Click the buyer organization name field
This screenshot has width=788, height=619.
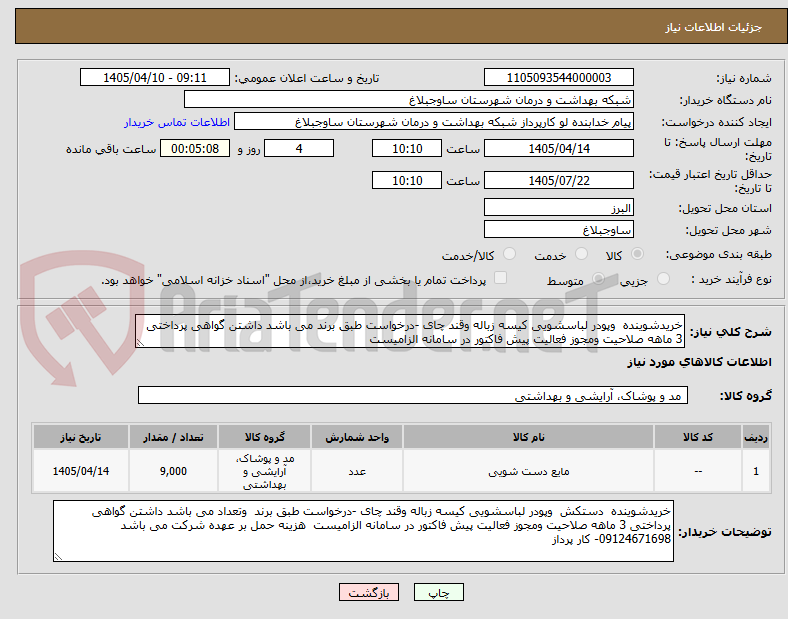[409, 99]
